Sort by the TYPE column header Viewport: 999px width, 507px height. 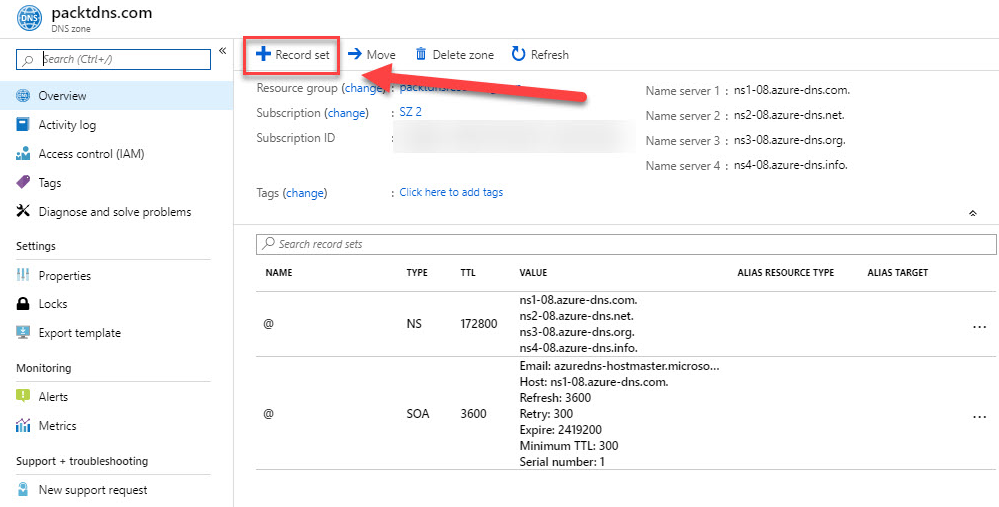417,273
